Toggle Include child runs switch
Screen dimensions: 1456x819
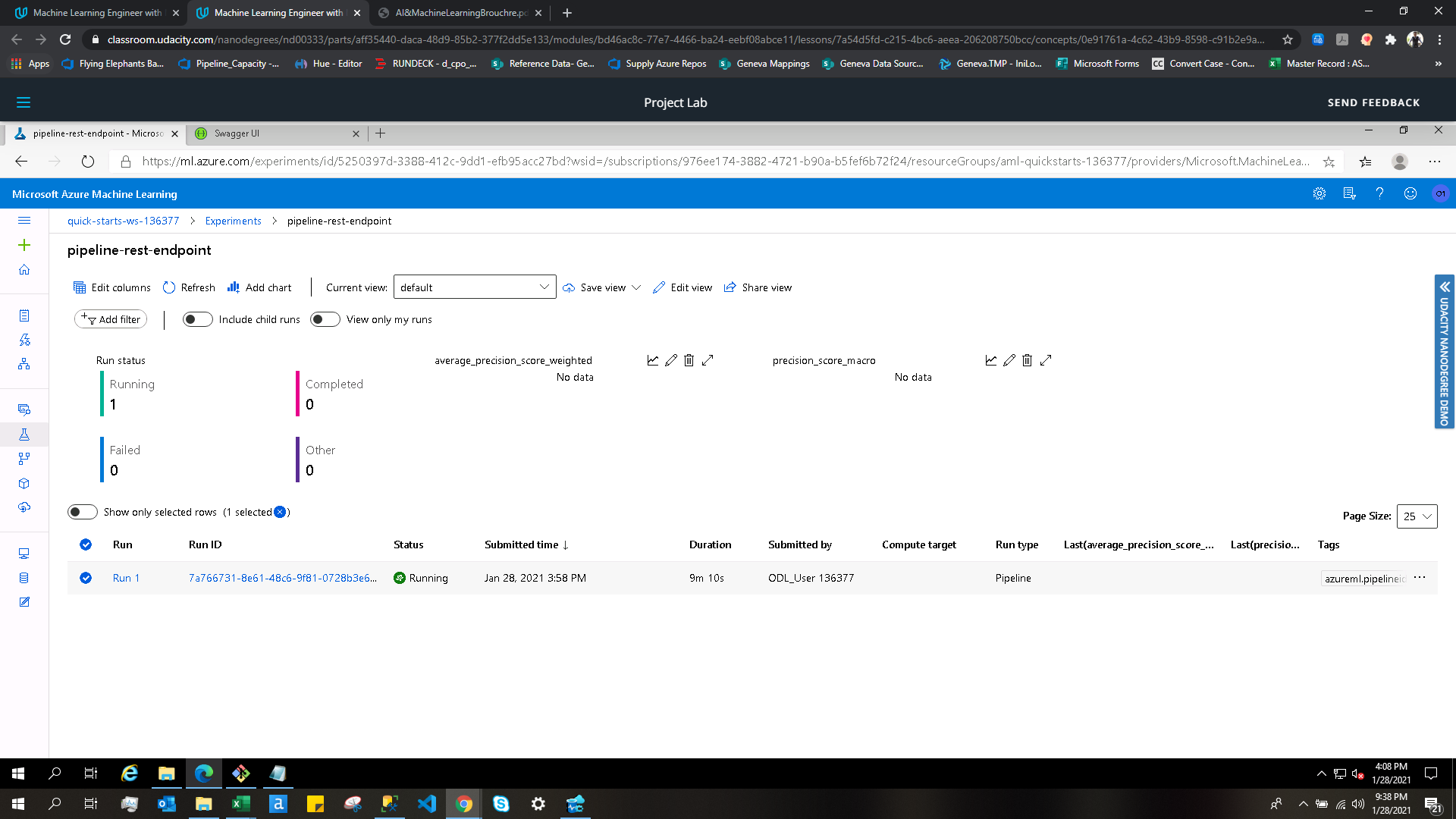click(x=197, y=319)
